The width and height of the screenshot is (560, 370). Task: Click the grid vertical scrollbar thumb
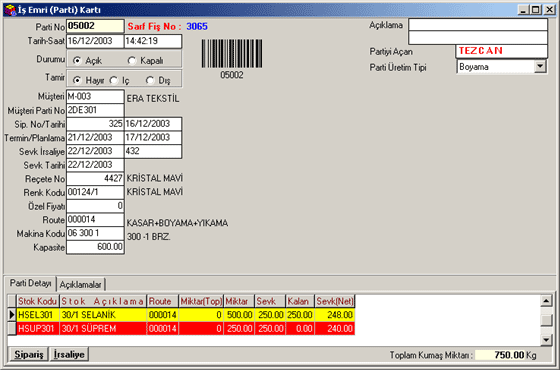click(x=546, y=320)
